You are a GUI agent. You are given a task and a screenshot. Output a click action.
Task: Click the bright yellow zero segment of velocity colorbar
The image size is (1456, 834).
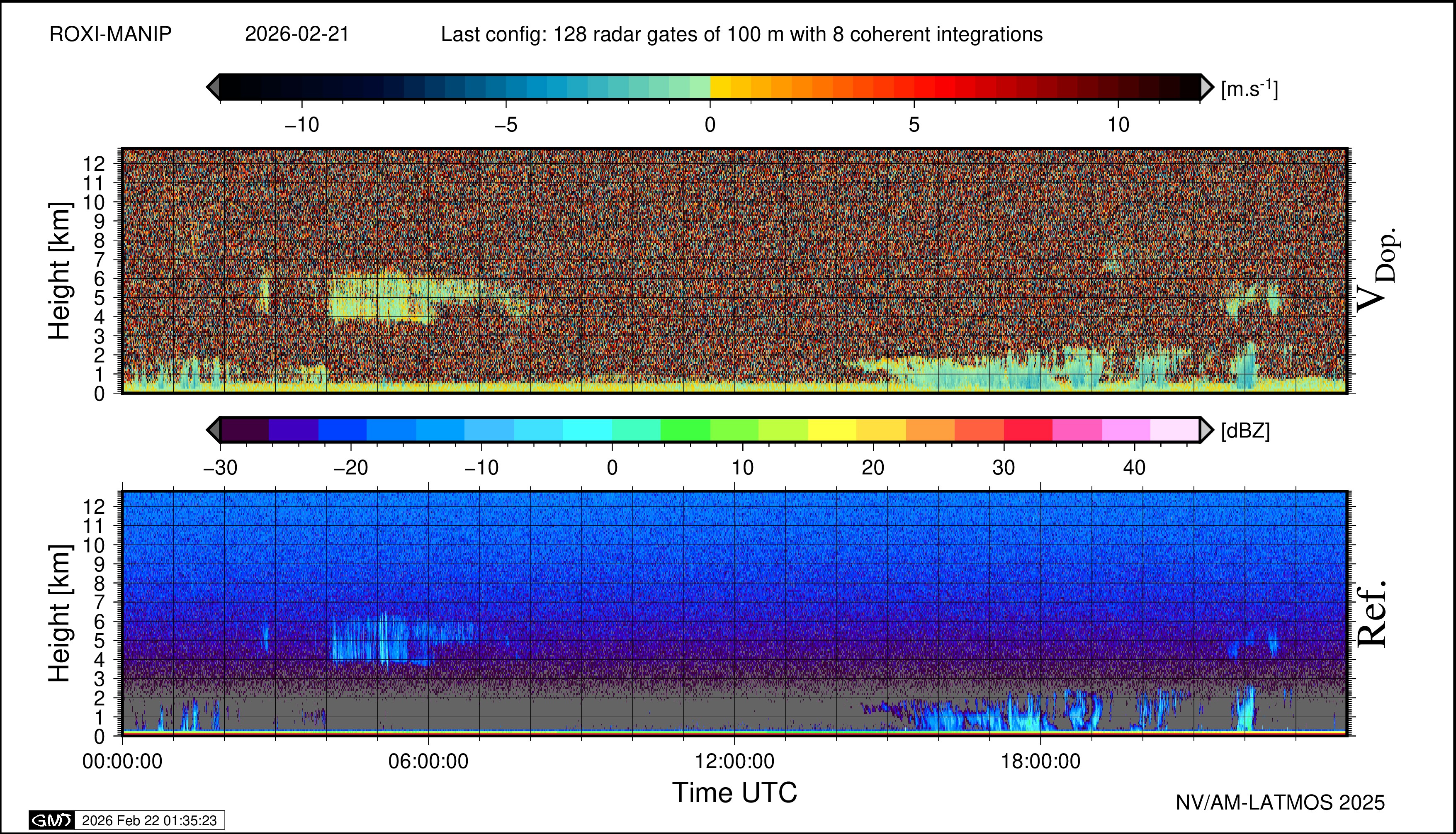point(720,87)
